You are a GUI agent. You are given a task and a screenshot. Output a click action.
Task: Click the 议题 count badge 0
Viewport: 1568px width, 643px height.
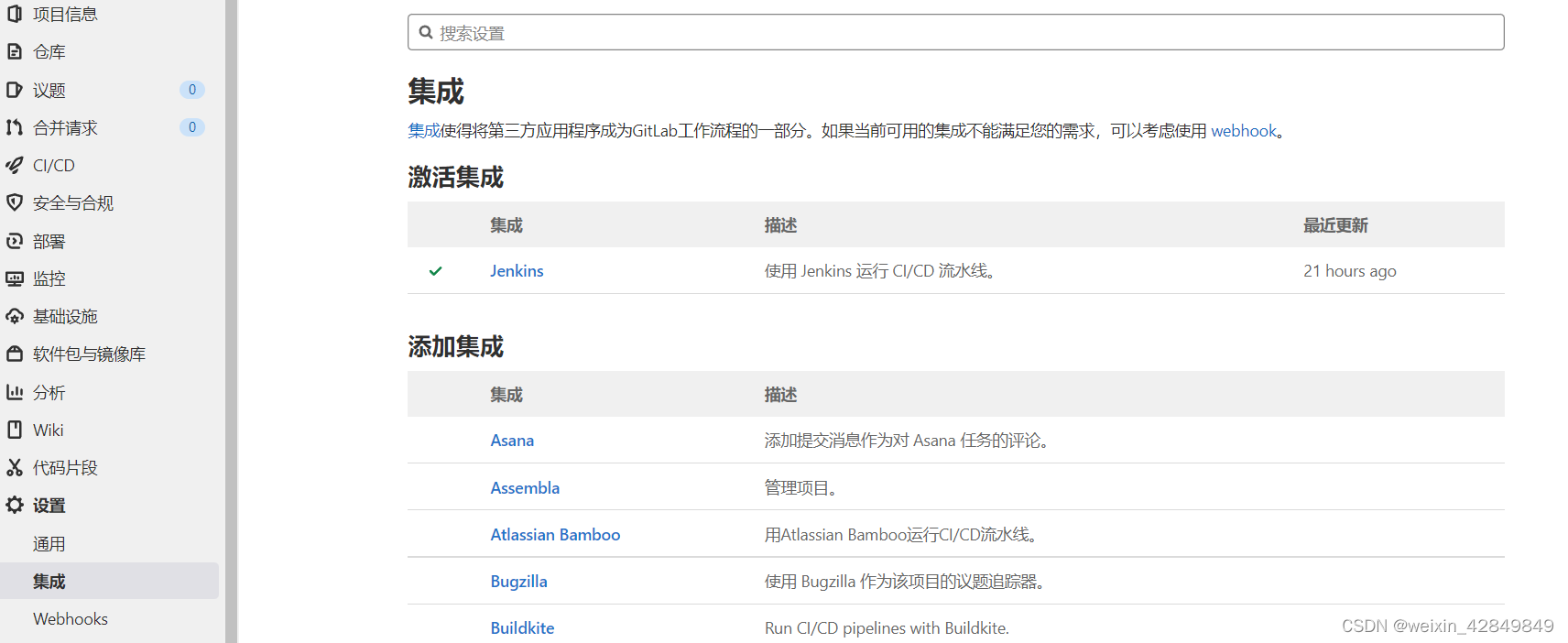click(x=191, y=90)
